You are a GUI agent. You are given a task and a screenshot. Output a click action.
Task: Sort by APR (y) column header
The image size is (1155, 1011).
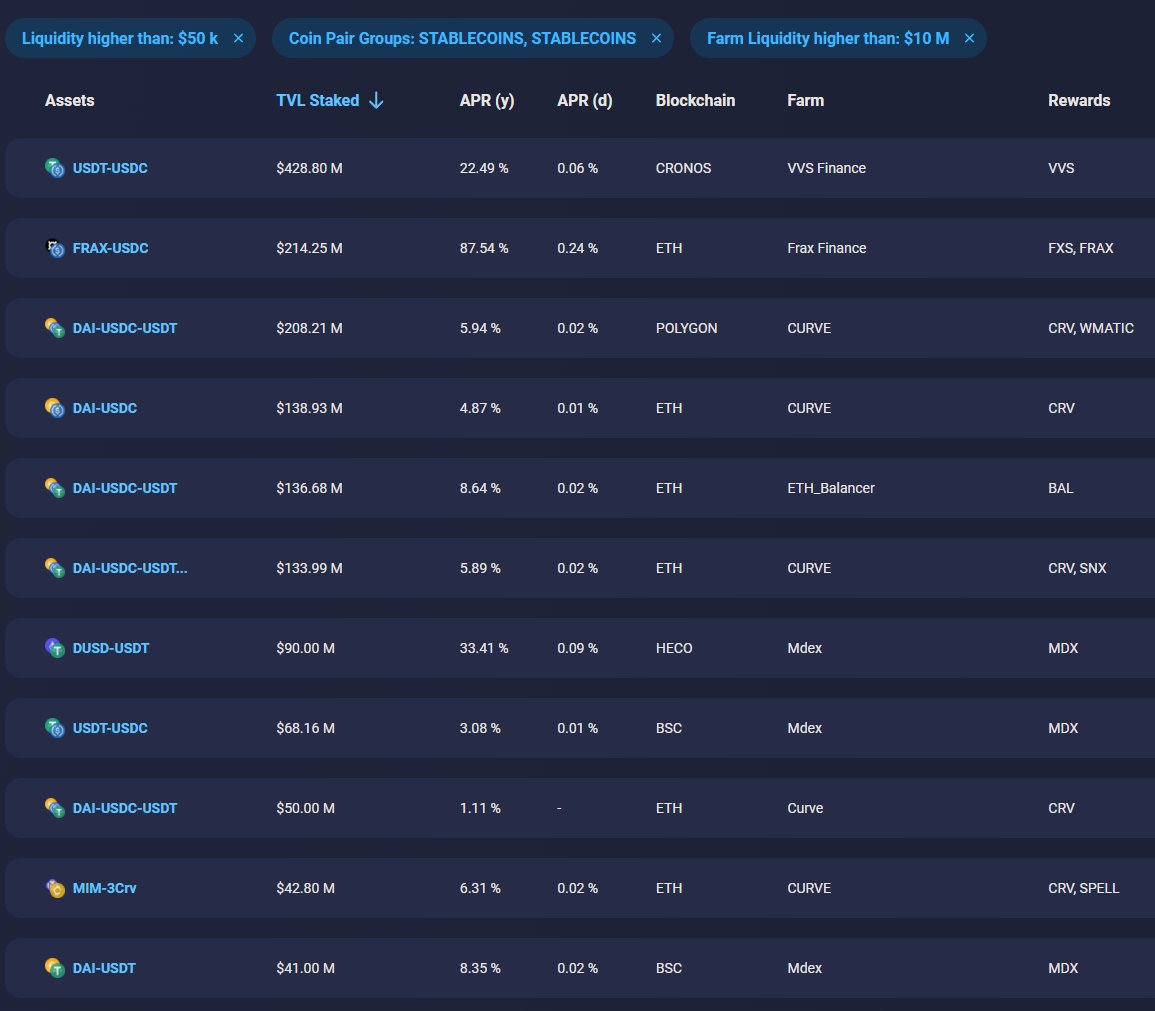[x=487, y=100]
